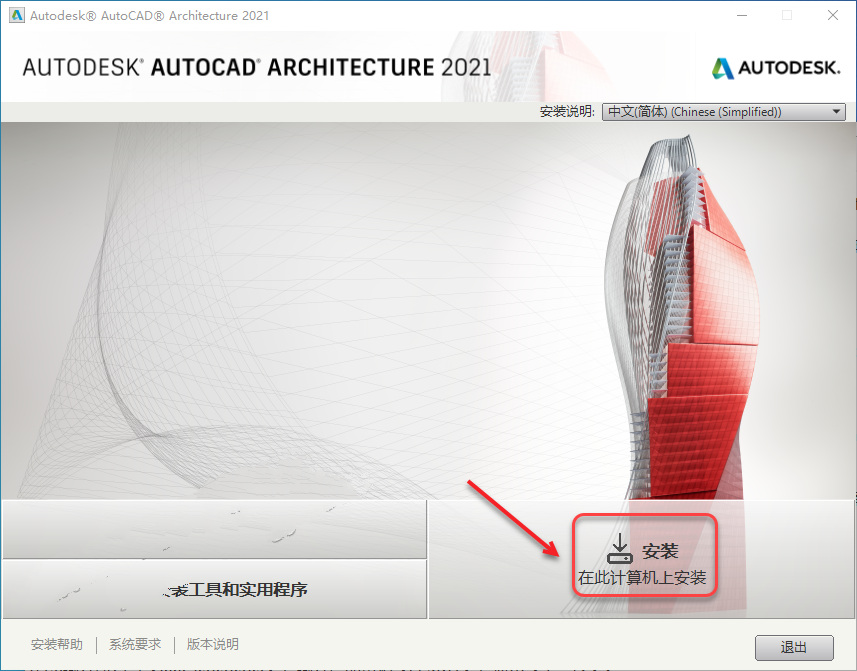This screenshot has height=671, width=857.
Task: Open 安装工具和实用程序 (Install Tools and Utilities)
Action: pos(214,589)
